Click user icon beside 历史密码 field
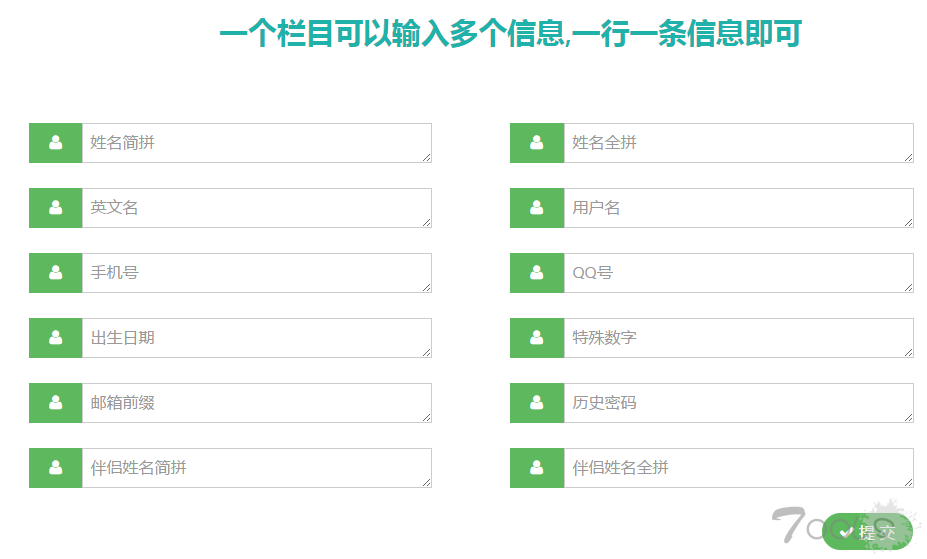This screenshot has height=559, width=927. click(x=537, y=403)
